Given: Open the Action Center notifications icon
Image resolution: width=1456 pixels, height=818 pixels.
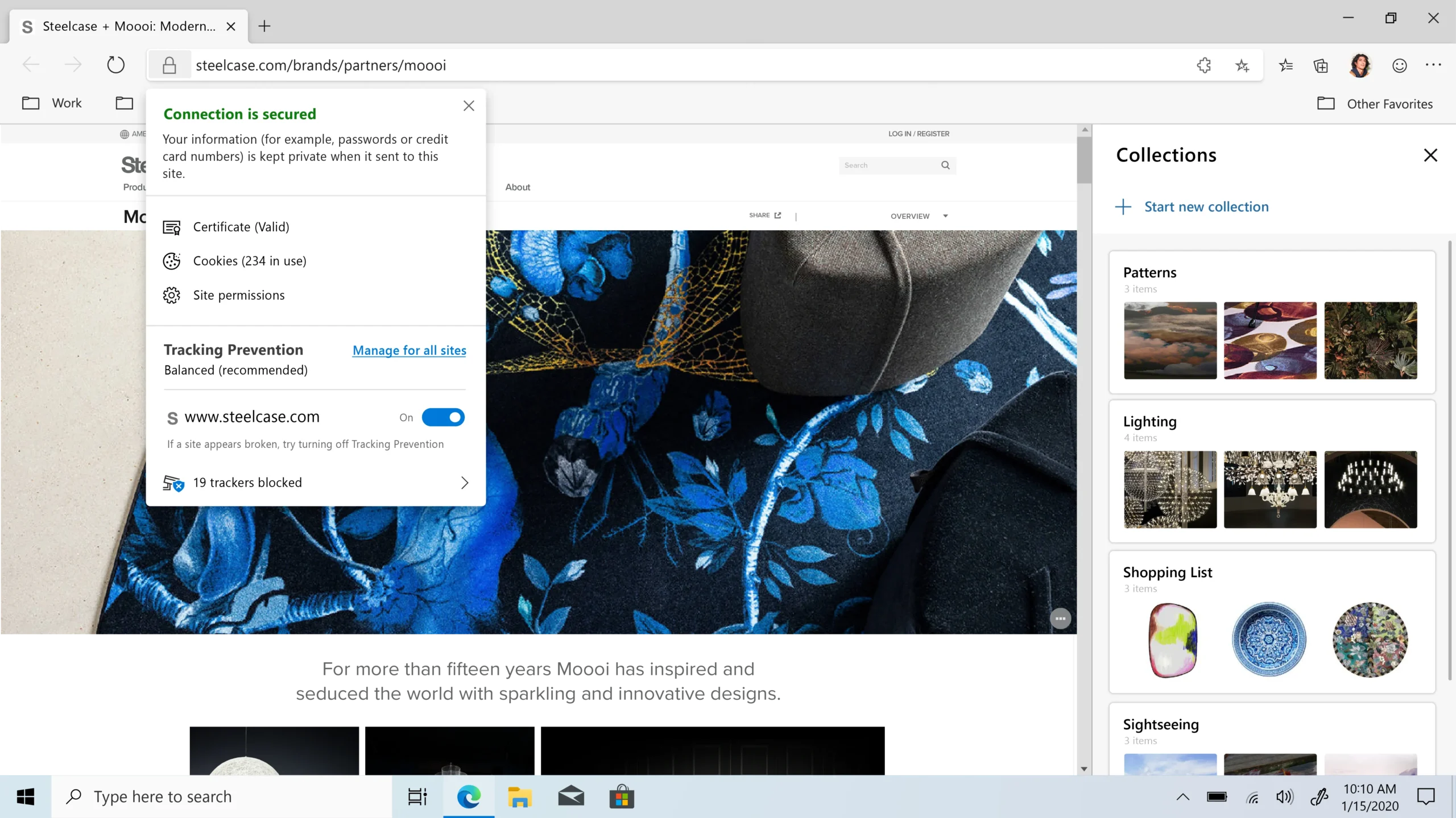Looking at the screenshot, I should [x=1426, y=797].
